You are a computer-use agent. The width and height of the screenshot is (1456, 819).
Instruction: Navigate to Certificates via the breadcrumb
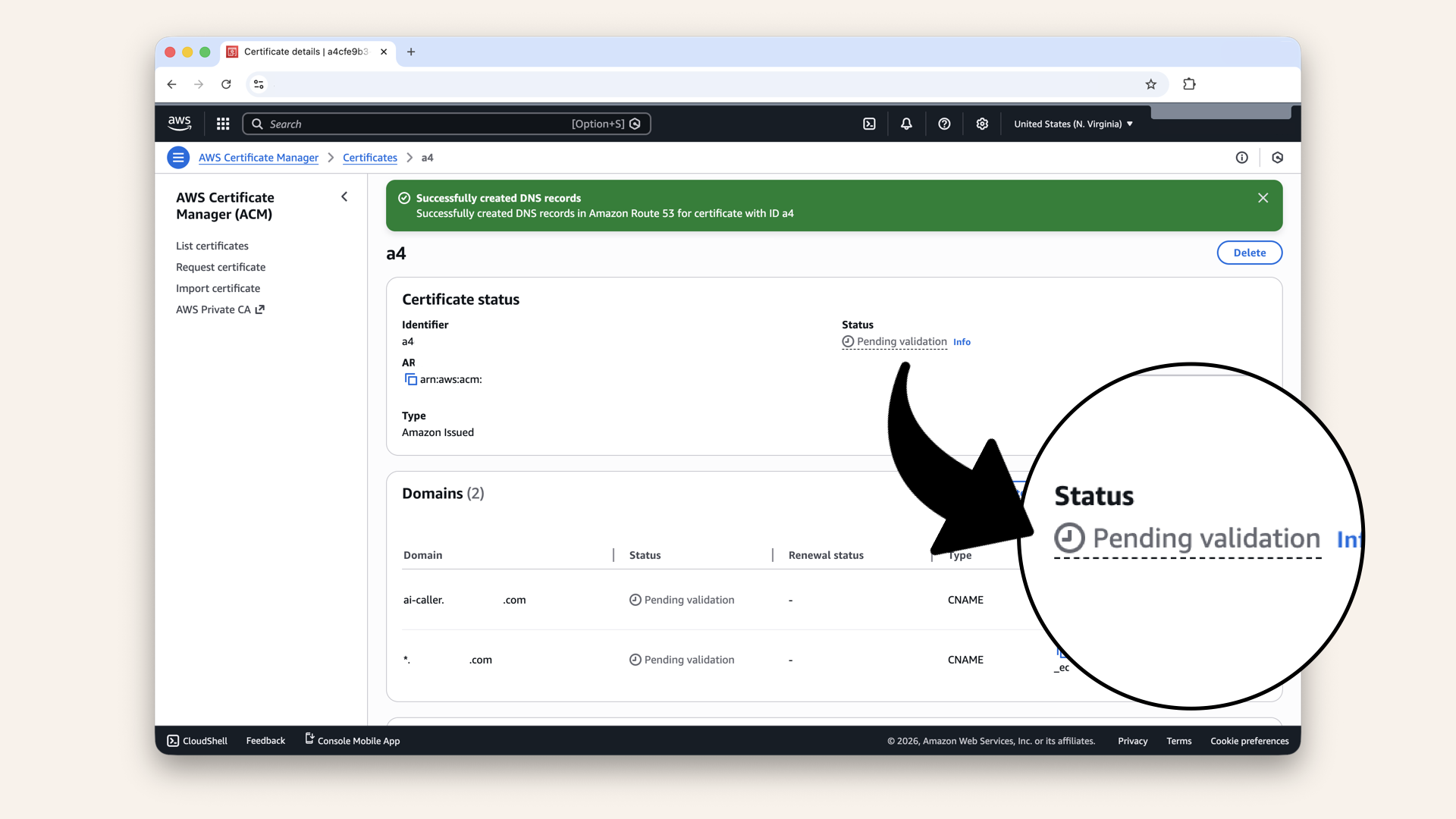click(x=369, y=158)
